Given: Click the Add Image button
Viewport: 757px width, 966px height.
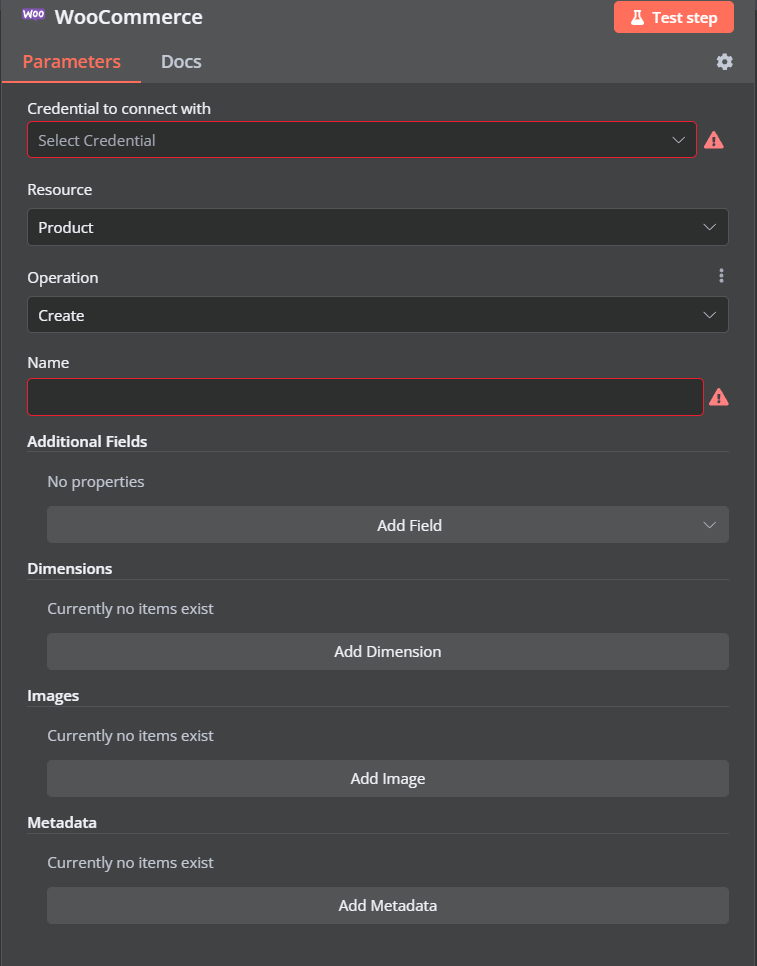Looking at the screenshot, I should pyautogui.click(x=388, y=779).
